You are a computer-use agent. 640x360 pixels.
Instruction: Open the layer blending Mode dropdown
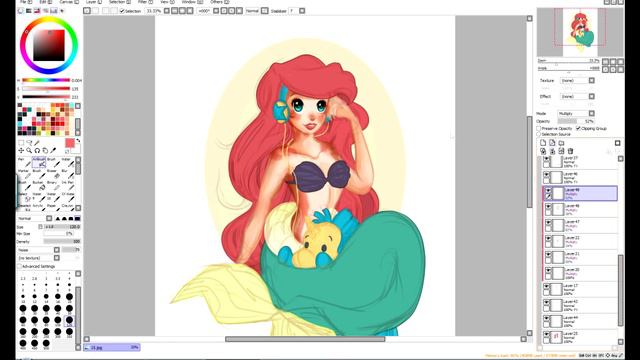[576, 113]
